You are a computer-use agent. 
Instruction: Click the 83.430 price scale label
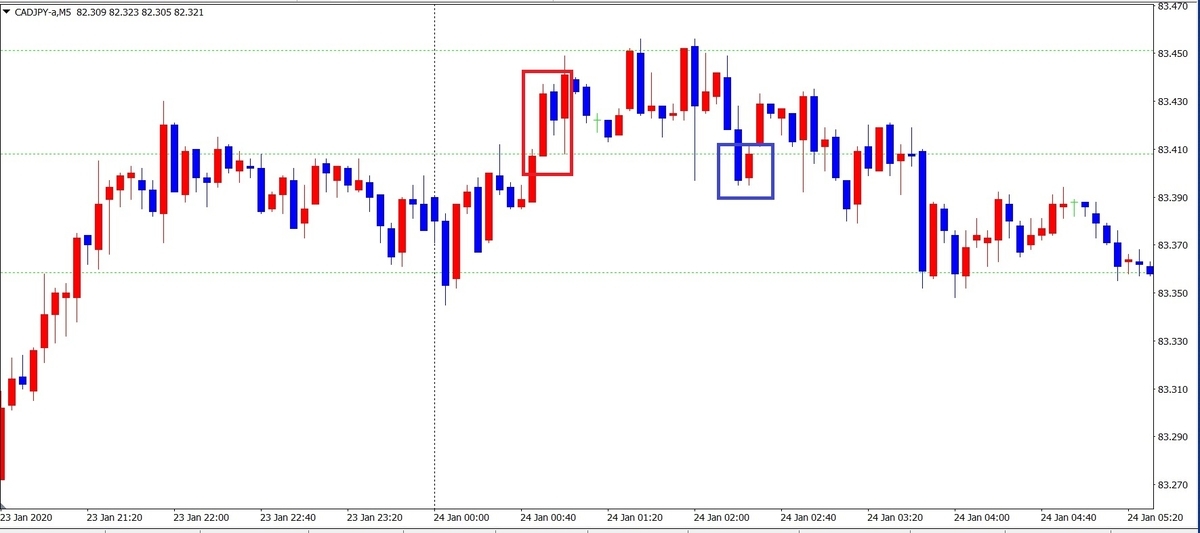coord(1172,102)
